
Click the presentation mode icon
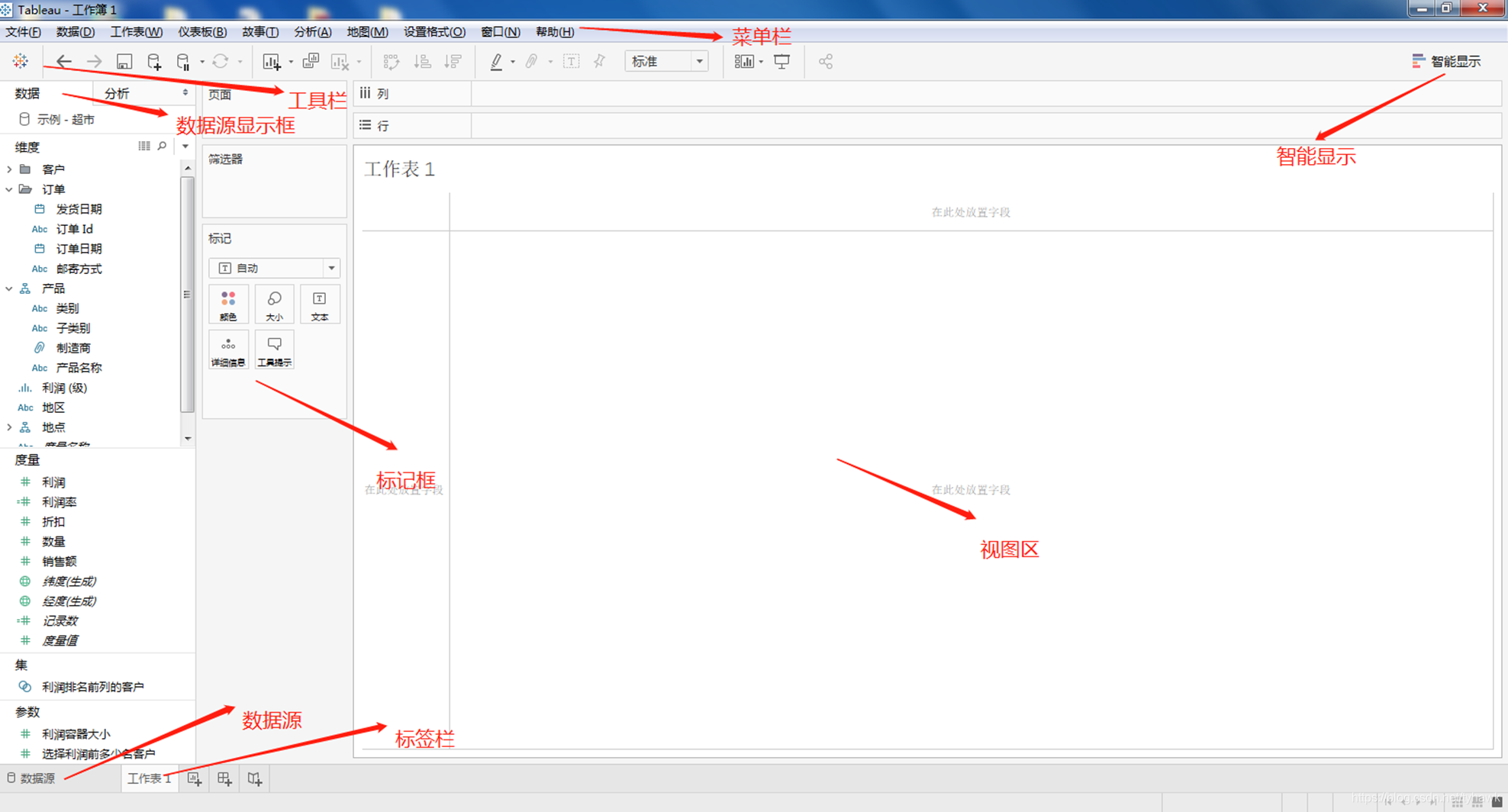(x=781, y=62)
